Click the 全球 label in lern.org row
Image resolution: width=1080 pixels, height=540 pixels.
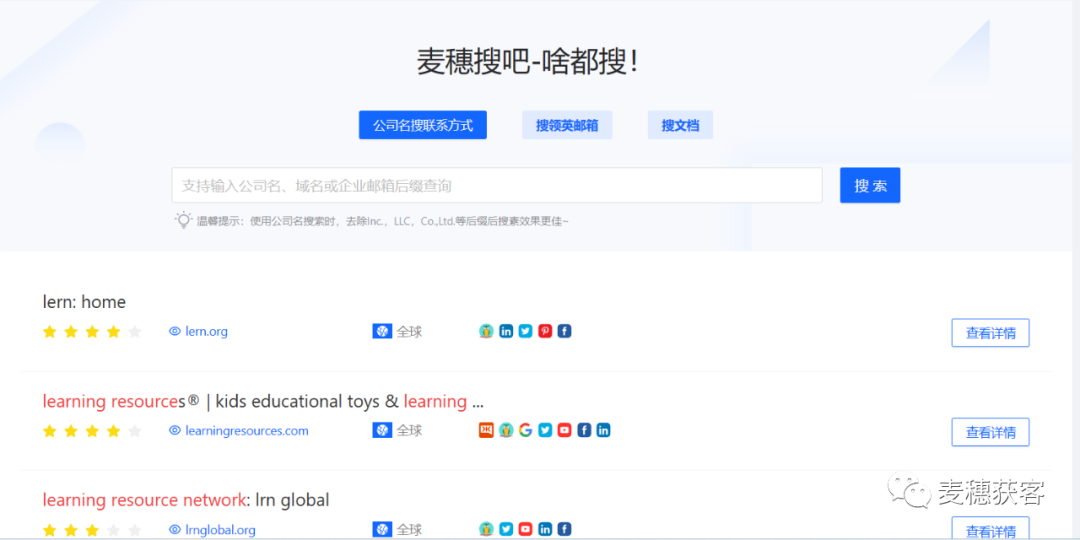409,331
